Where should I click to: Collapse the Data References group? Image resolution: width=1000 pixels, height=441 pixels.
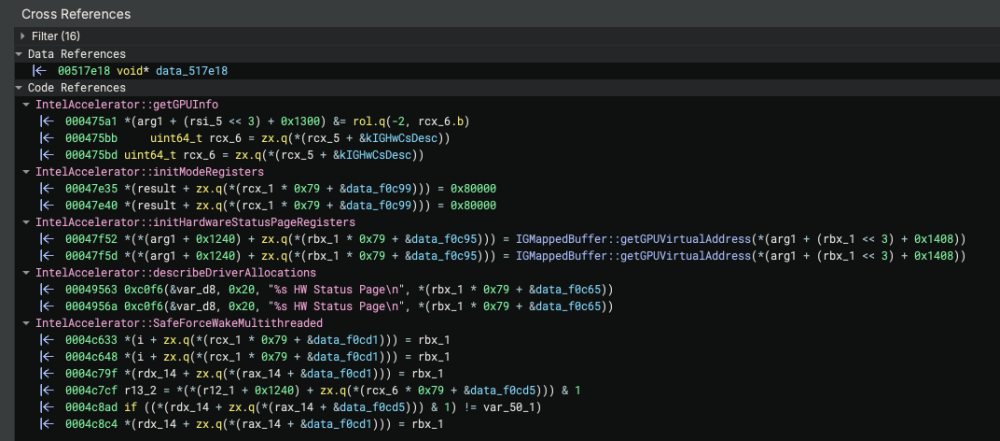coord(19,54)
